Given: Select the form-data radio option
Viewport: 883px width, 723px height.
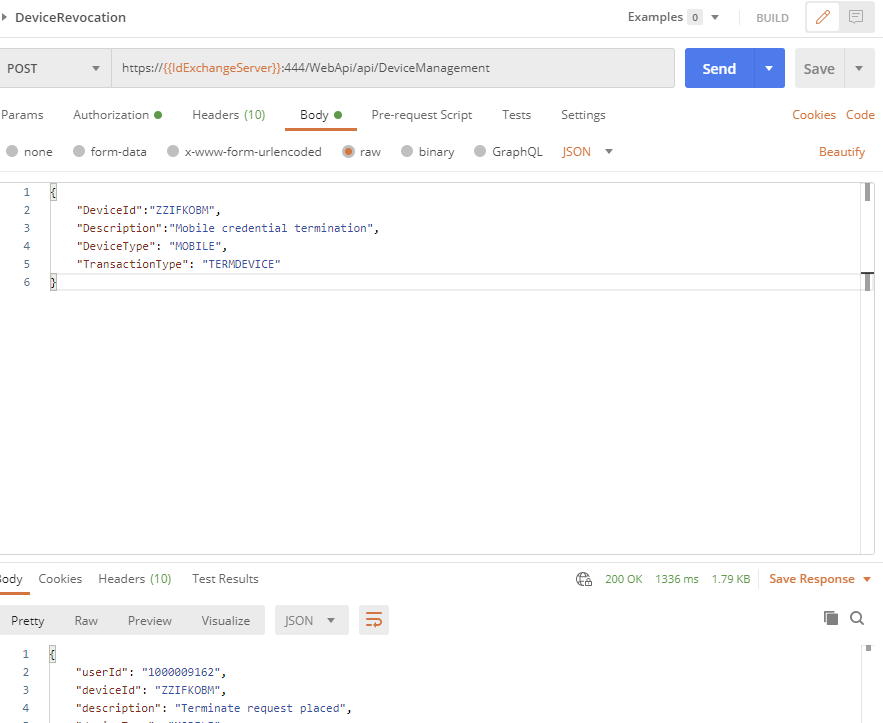Looking at the screenshot, I should 79,151.
